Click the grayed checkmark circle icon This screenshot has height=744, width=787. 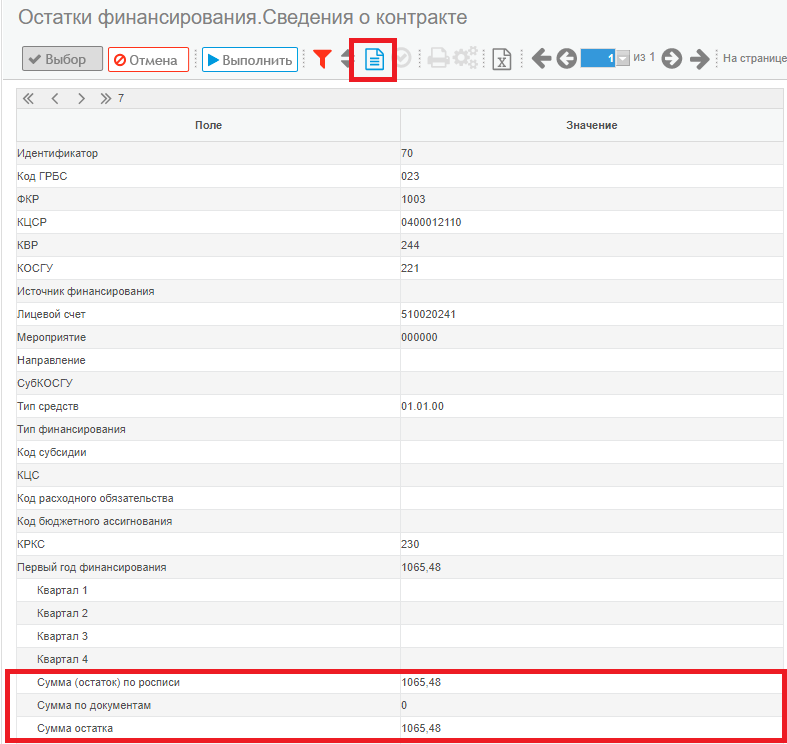[x=403, y=58]
